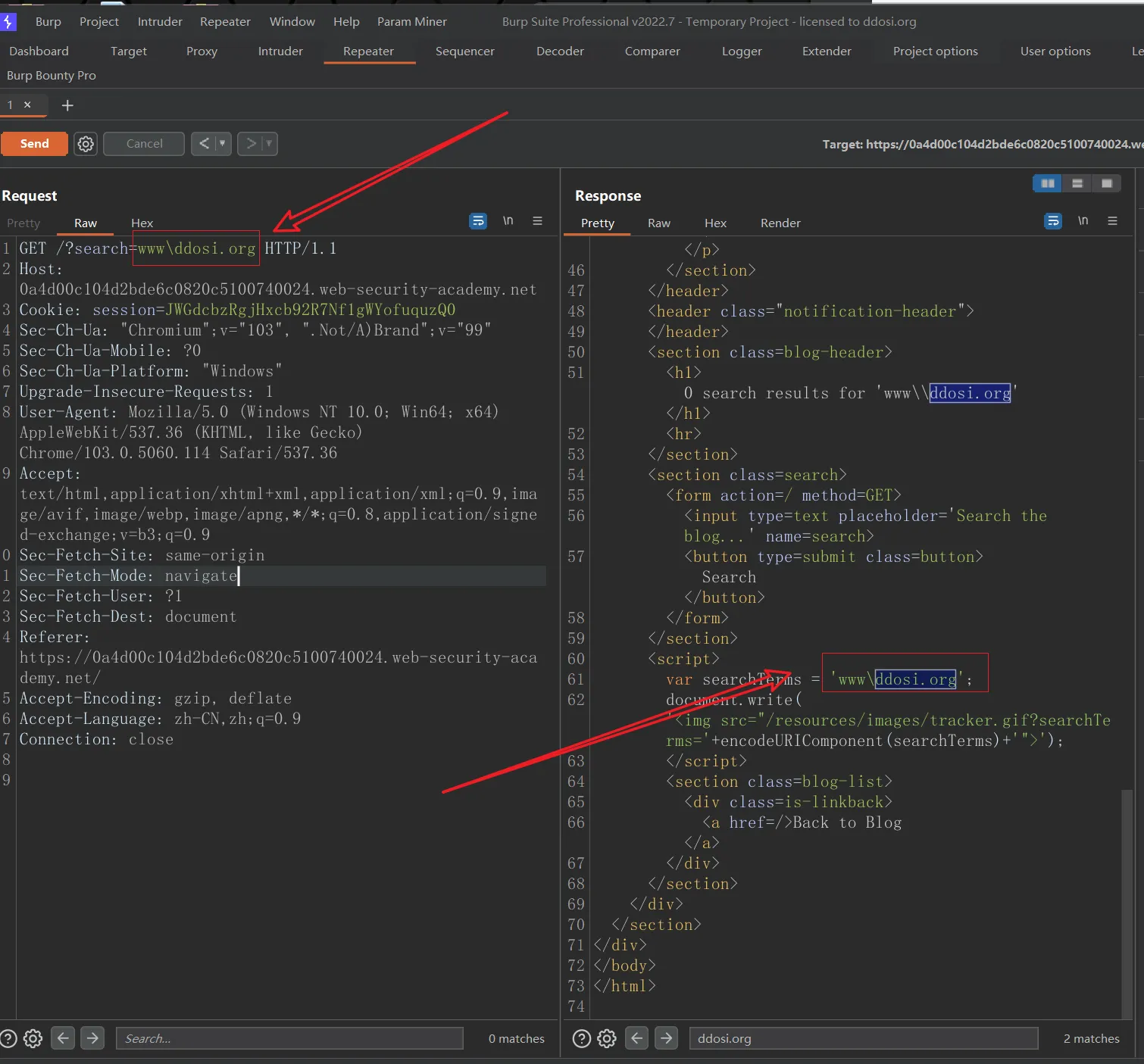
Task: Switch to the Extender tab
Action: tap(827, 51)
